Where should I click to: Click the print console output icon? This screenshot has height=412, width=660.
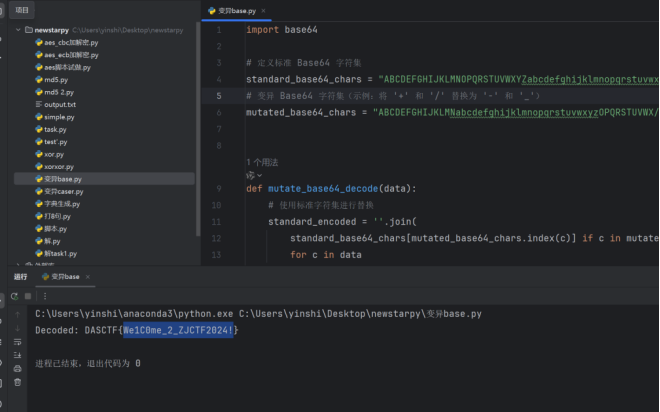tap(17, 369)
